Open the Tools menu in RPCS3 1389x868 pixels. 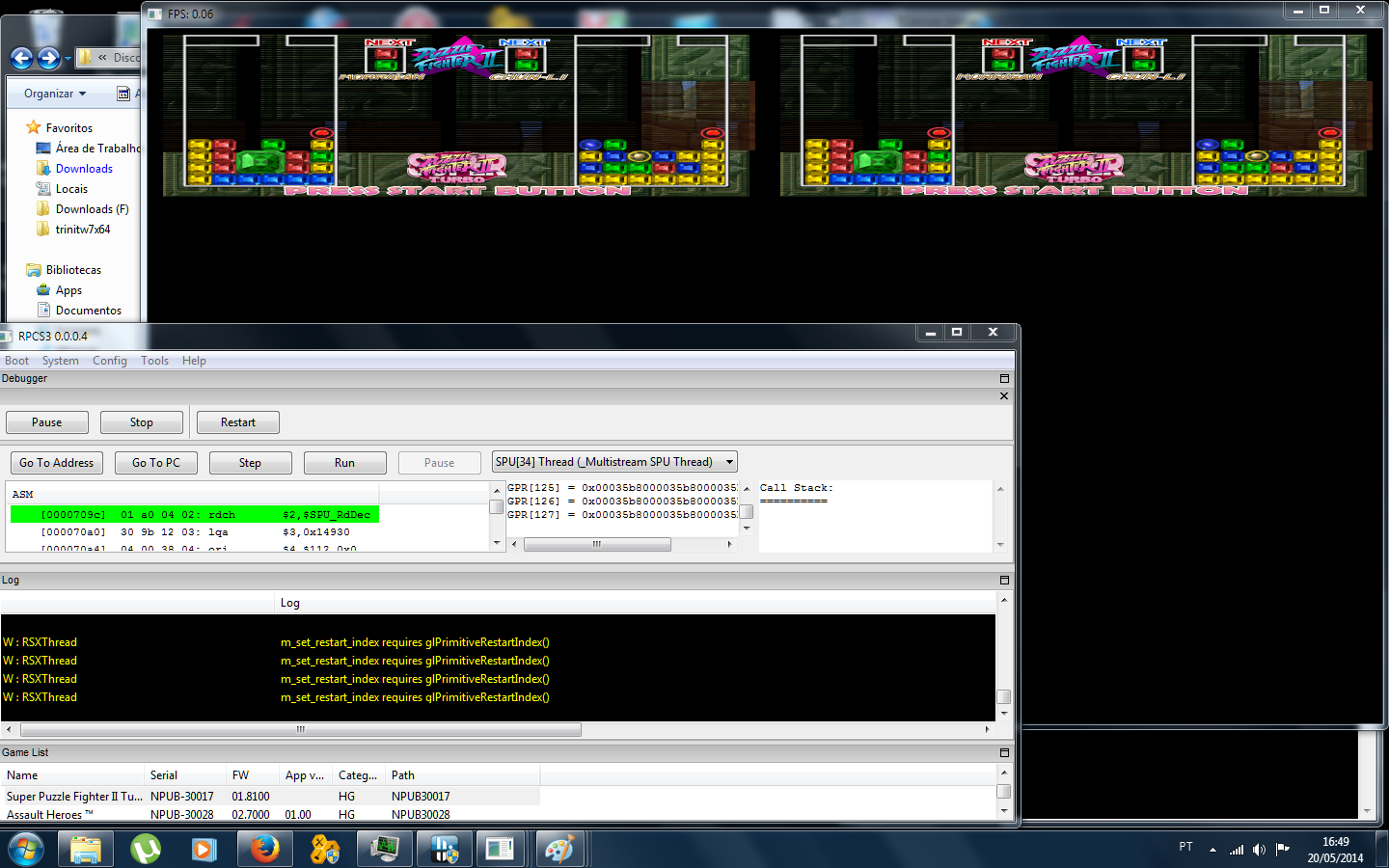click(154, 361)
